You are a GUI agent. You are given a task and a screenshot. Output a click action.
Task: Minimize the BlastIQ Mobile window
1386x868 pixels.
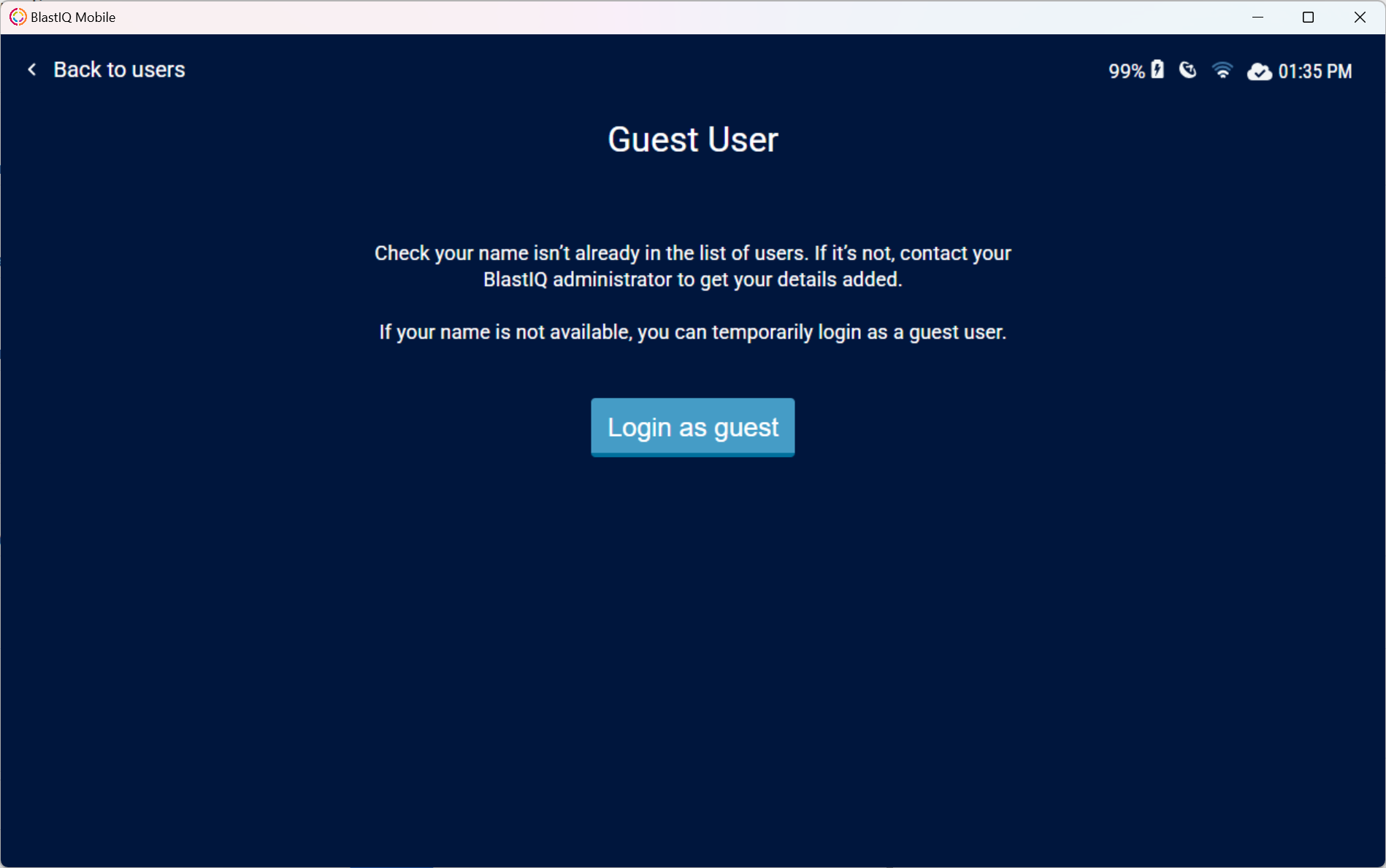click(x=1257, y=17)
